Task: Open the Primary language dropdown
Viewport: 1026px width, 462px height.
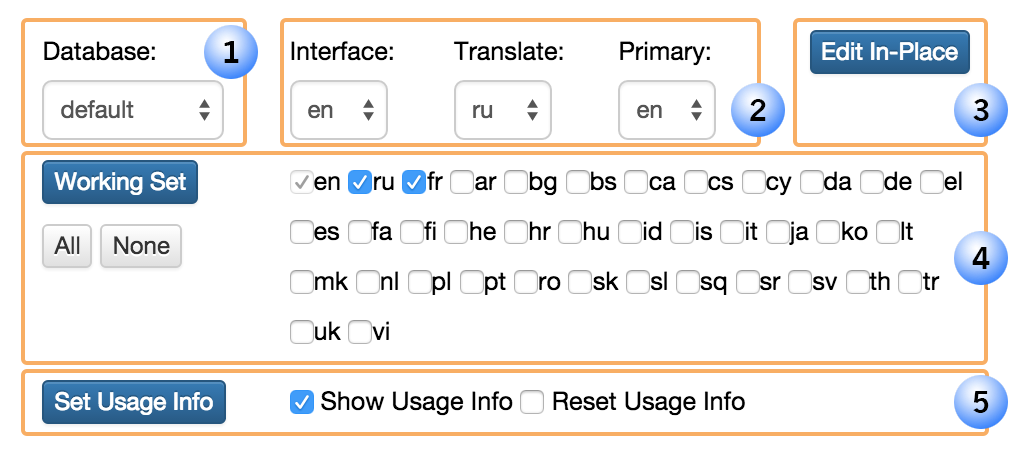Action: click(667, 110)
